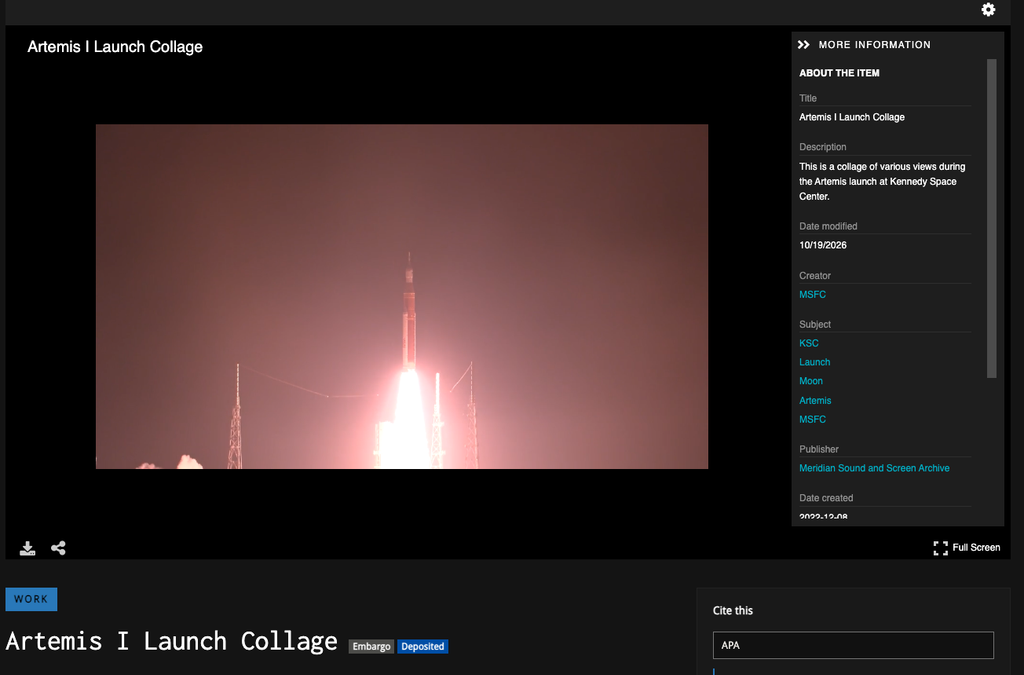Download the item using the download icon

[27, 548]
